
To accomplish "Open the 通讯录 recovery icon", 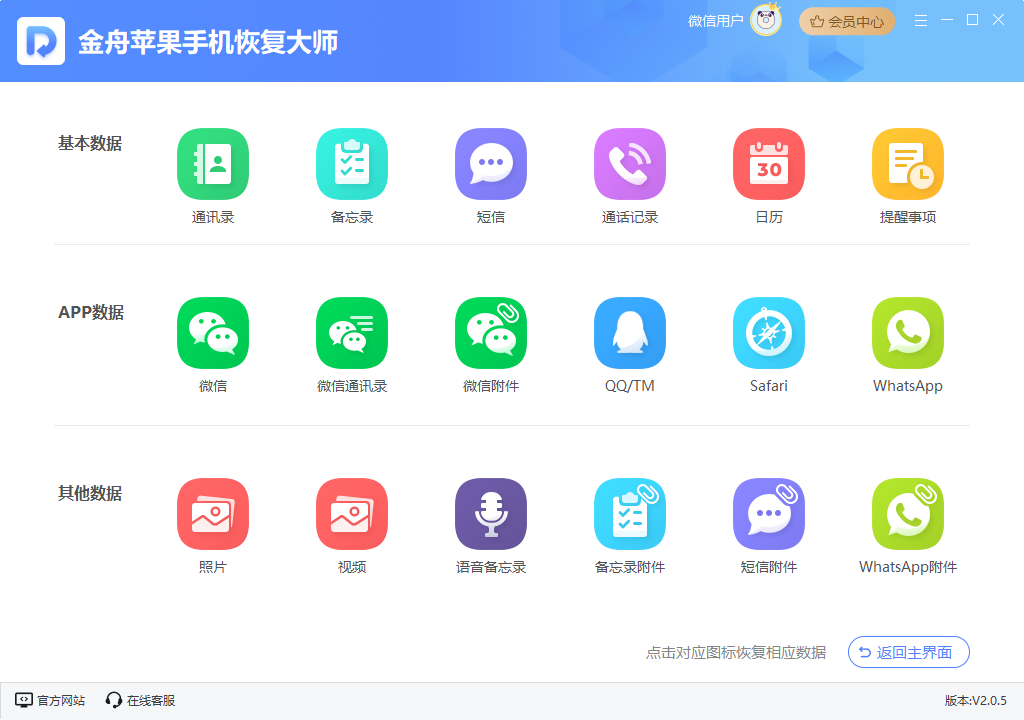I will coord(213,163).
